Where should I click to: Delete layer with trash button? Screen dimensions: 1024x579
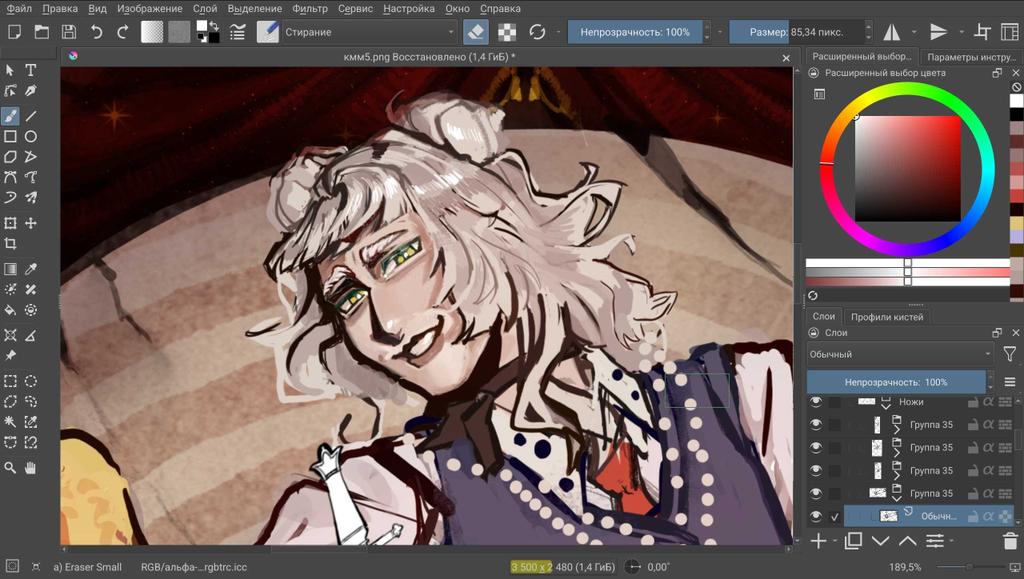pyautogui.click(x=1010, y=541)
